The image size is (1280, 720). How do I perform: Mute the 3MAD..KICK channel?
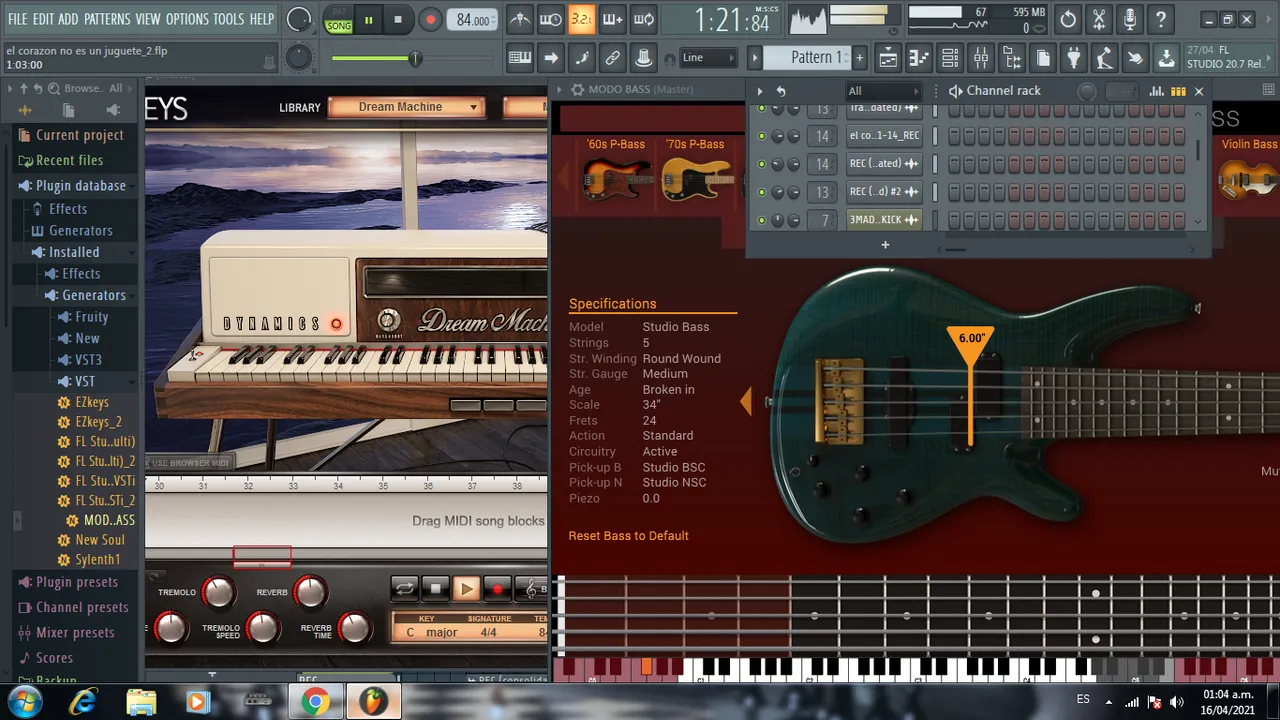(762, 219)
